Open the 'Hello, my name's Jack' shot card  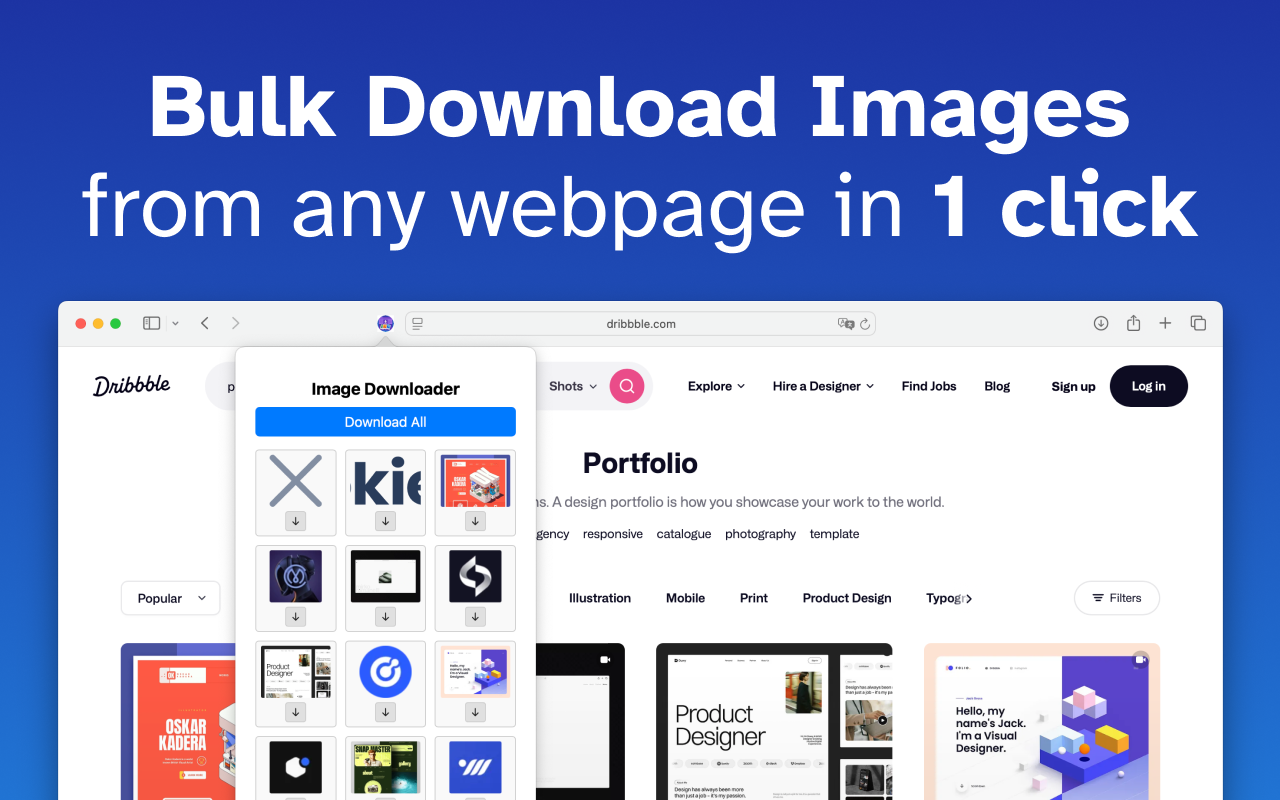click(x=1042, y=721)
